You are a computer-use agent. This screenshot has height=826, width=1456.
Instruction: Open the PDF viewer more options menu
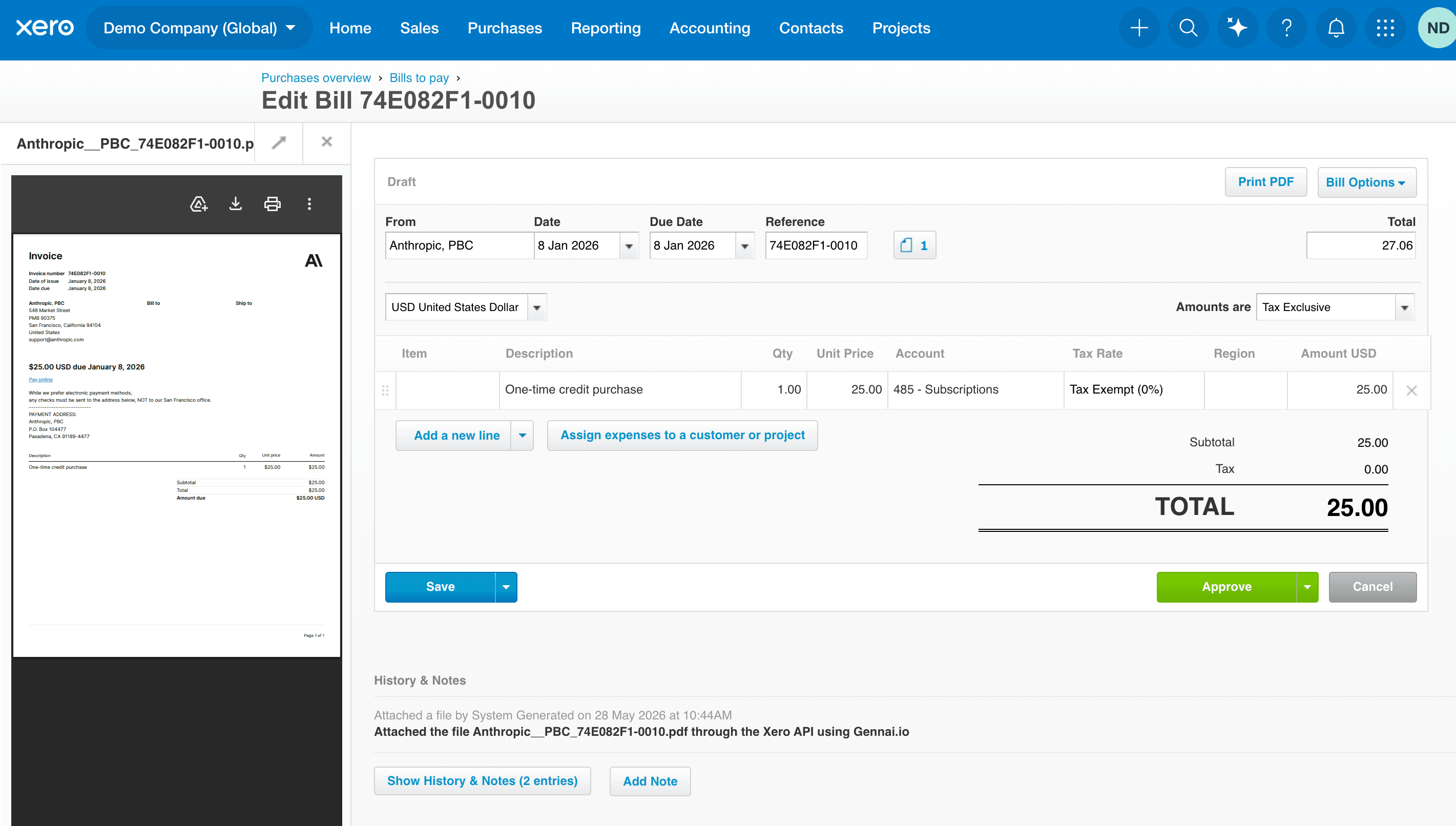tap(309, 204)
